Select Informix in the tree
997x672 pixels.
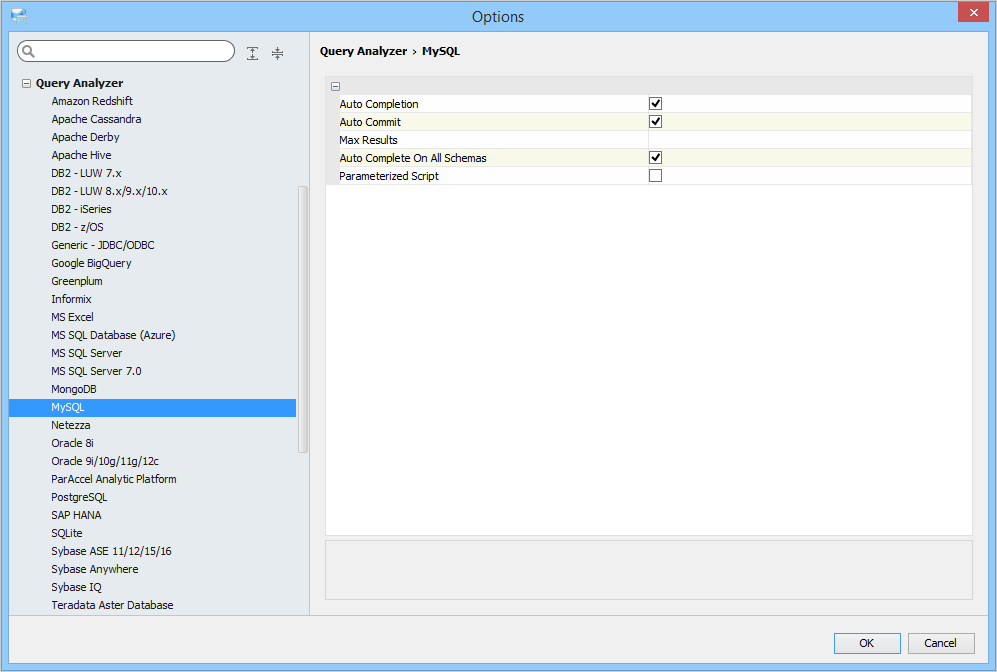coord(71,299)
